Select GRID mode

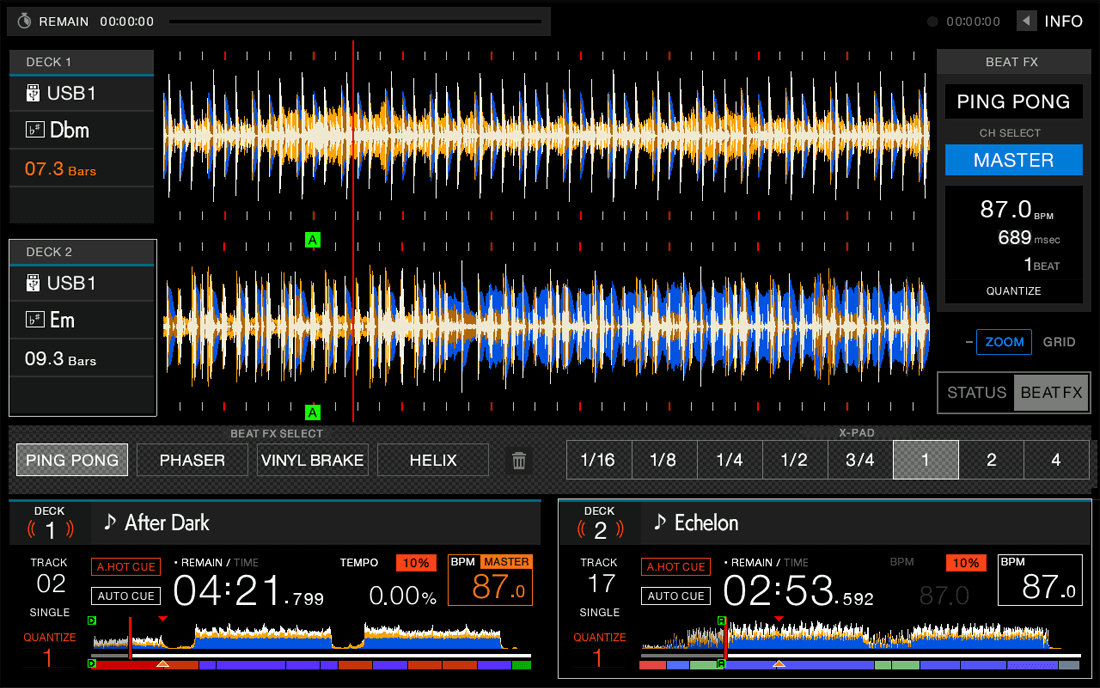point(1059,342)
